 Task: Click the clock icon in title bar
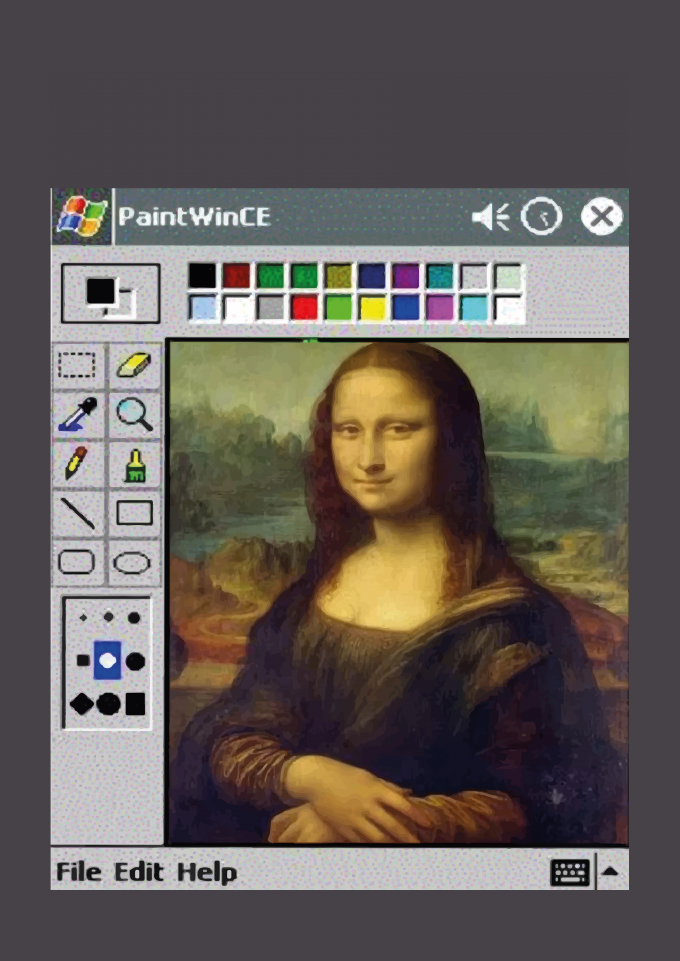542,216
